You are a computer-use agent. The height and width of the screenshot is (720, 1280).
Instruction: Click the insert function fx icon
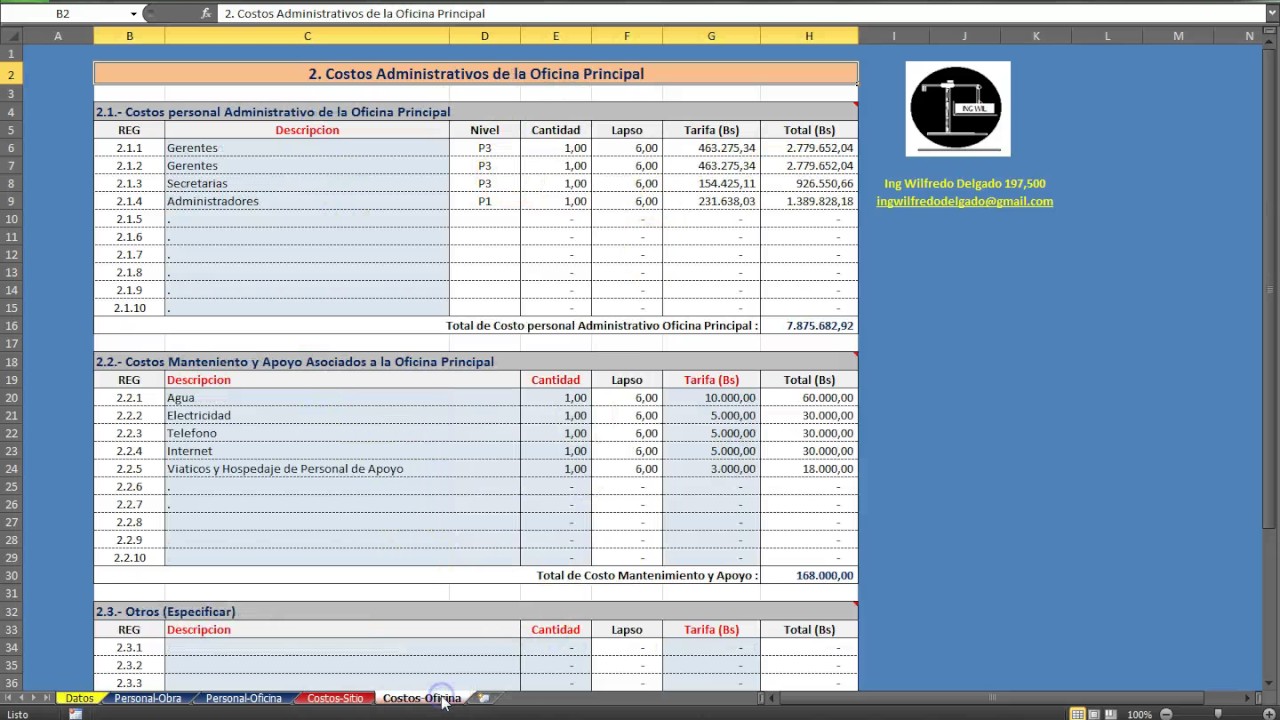(x=206, y=14)
